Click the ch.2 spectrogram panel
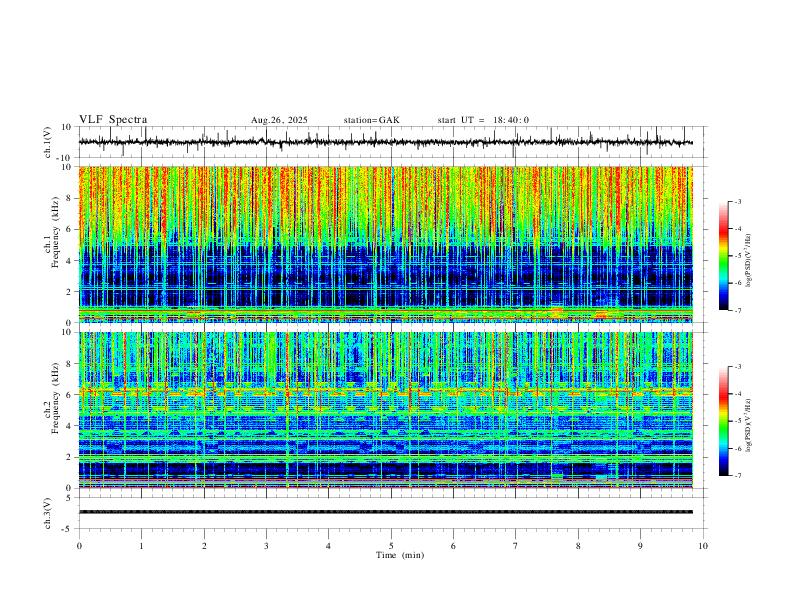792x612 pixels. (x=386, y=410)
